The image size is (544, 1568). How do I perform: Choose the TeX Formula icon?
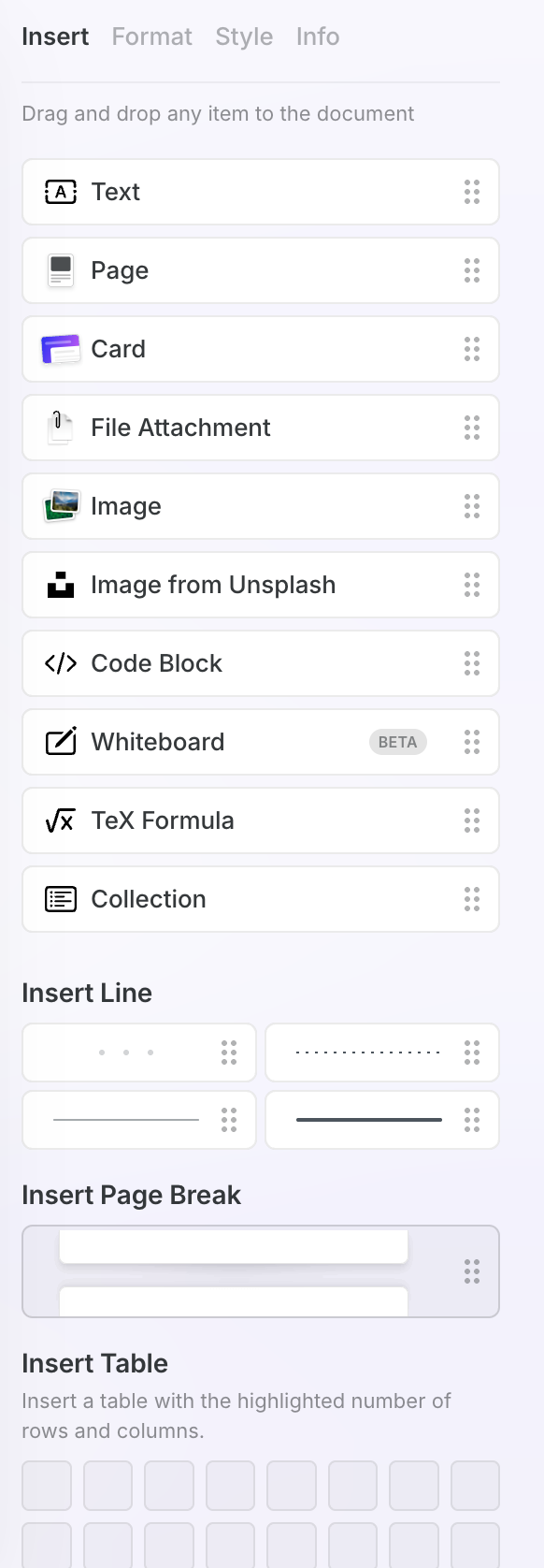tap(60, 820)
